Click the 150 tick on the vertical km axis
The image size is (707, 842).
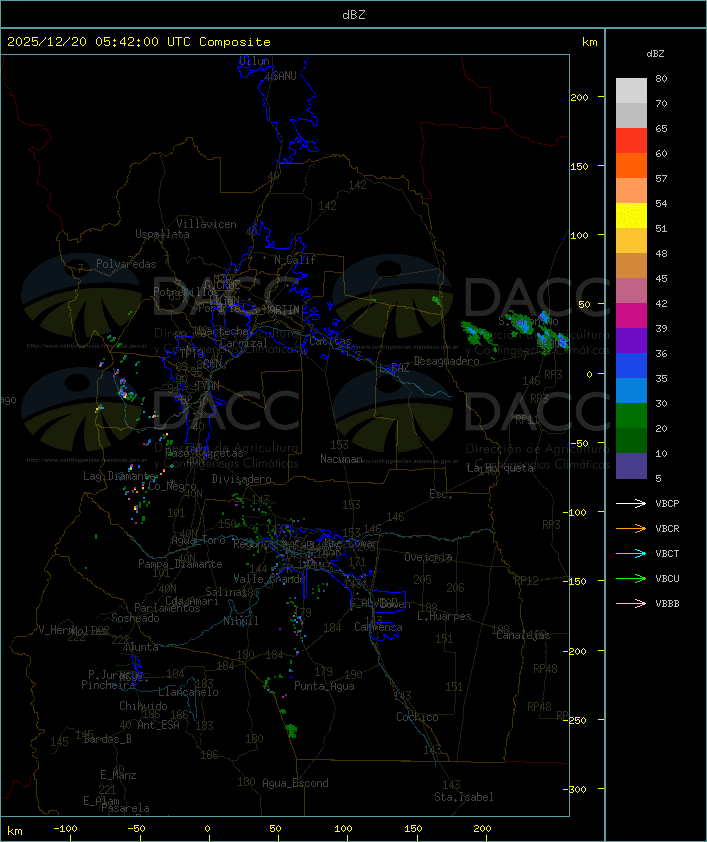pos(579,166)
